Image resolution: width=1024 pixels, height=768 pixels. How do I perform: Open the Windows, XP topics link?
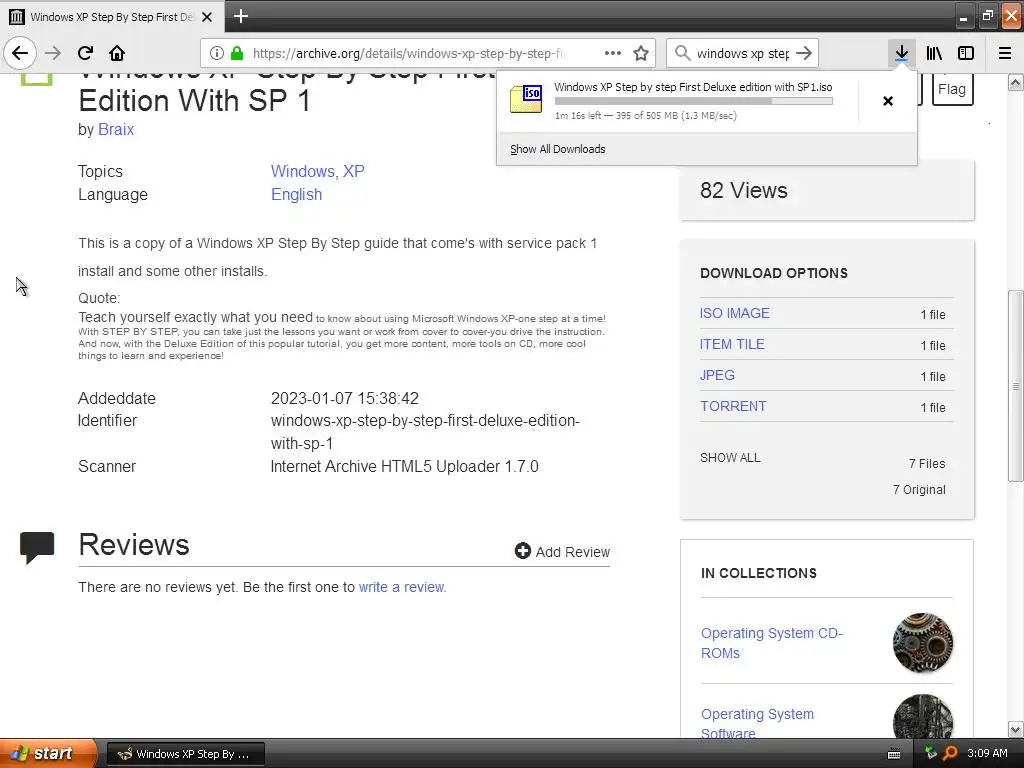click(x=317, y=171)
